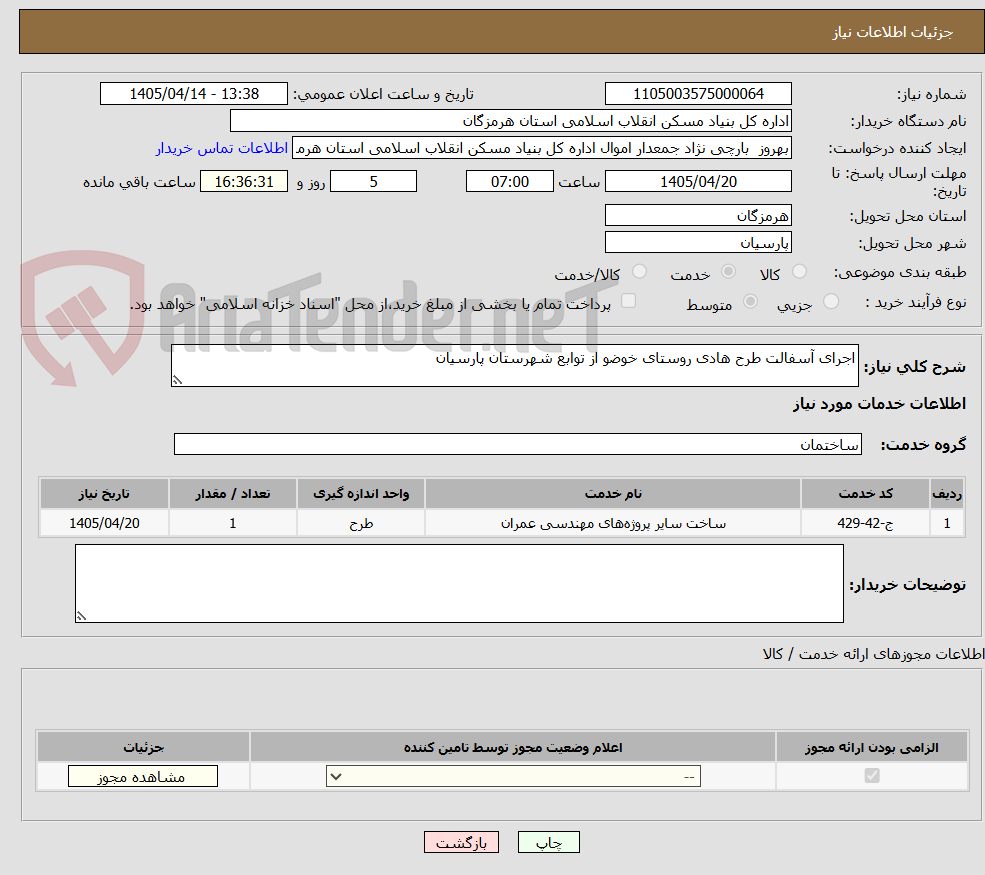Click the تعداد / مقدار column header
Image resolution: width=985 pixels, height=875 pixels.
(x=232, y=494)
